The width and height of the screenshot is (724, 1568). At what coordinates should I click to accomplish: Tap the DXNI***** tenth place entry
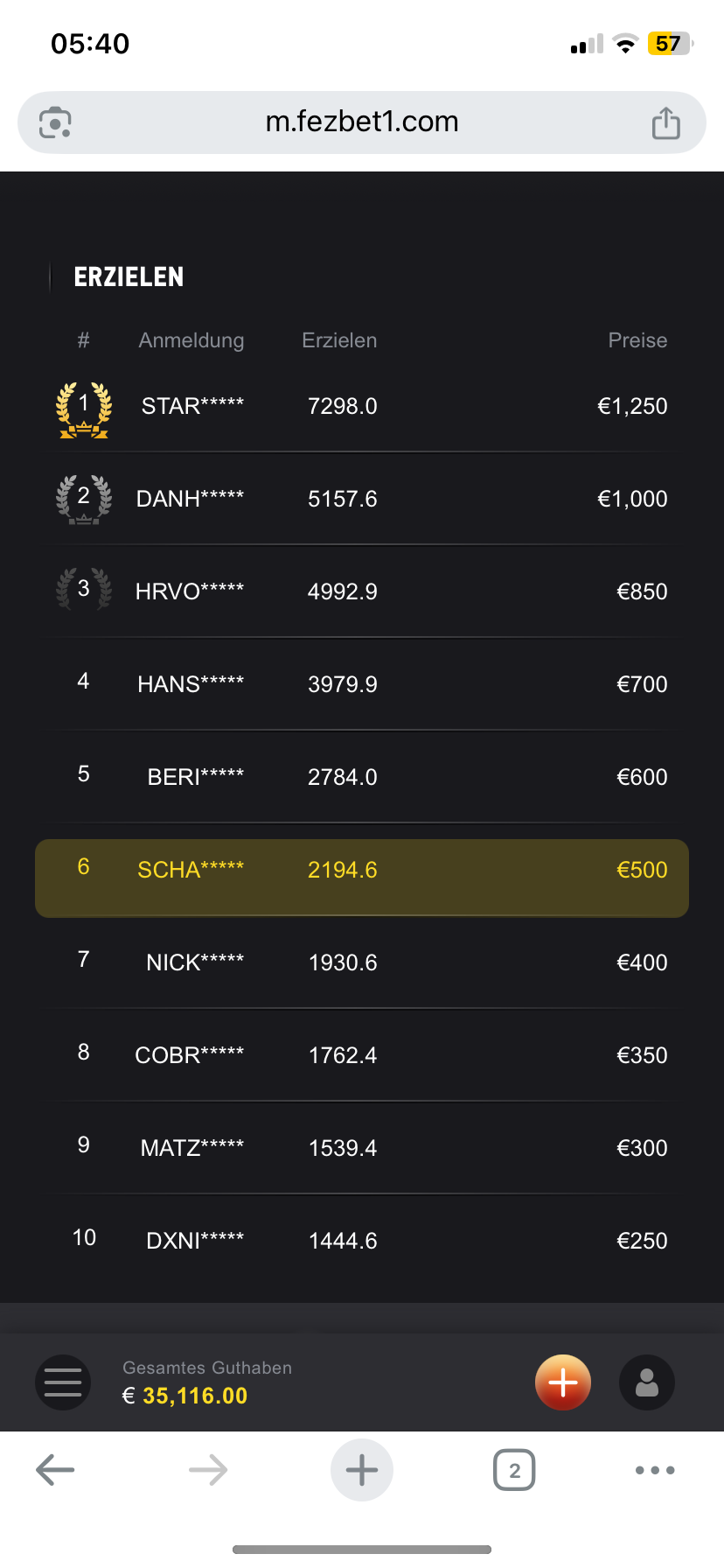(x=195, y=1241)
